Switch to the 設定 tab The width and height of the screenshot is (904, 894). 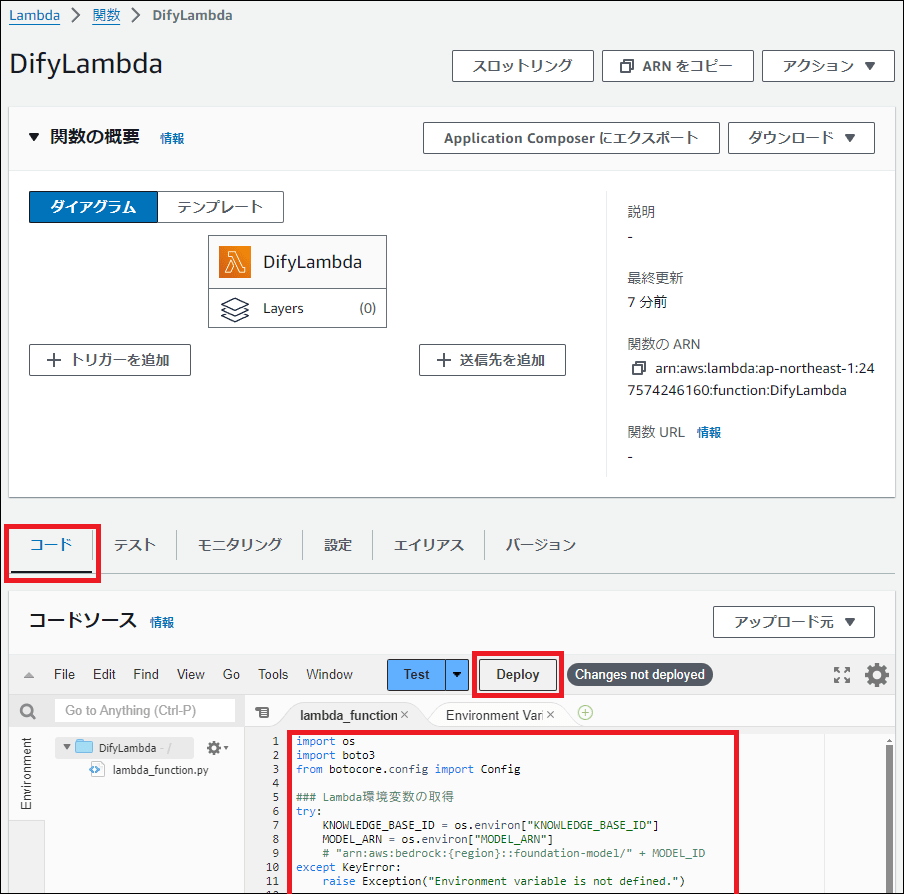[x=338, y=545]
